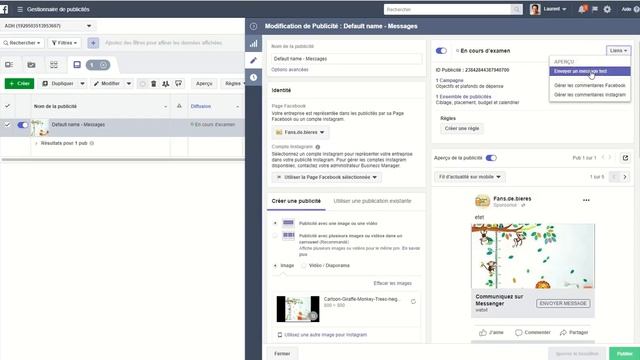Click the warning triangle column header icon
640x360 pixels.
[179, 106]
